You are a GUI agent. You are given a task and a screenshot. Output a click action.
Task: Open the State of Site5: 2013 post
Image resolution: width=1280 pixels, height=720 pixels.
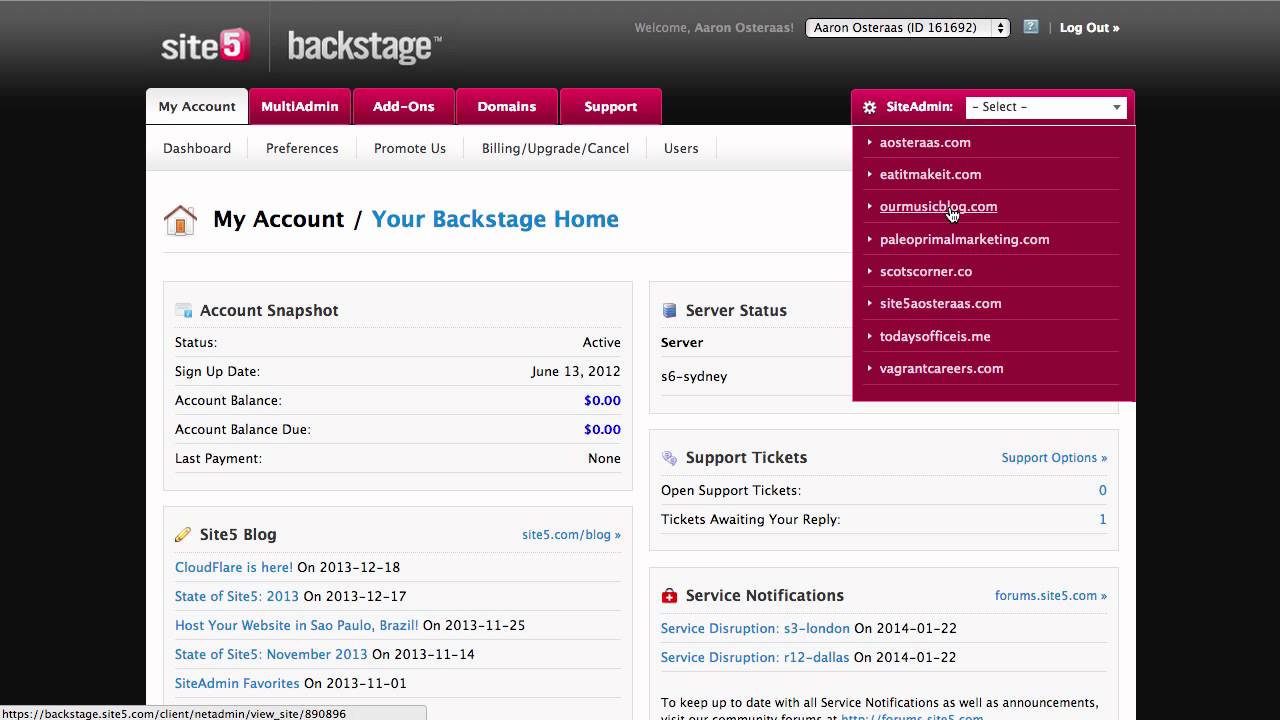[237, 596]
